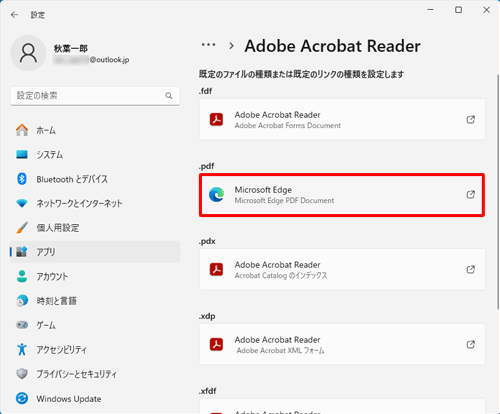Open external-link icon for .fdf
This screenshot has width=500, height=414.
[x=470, y=119]
